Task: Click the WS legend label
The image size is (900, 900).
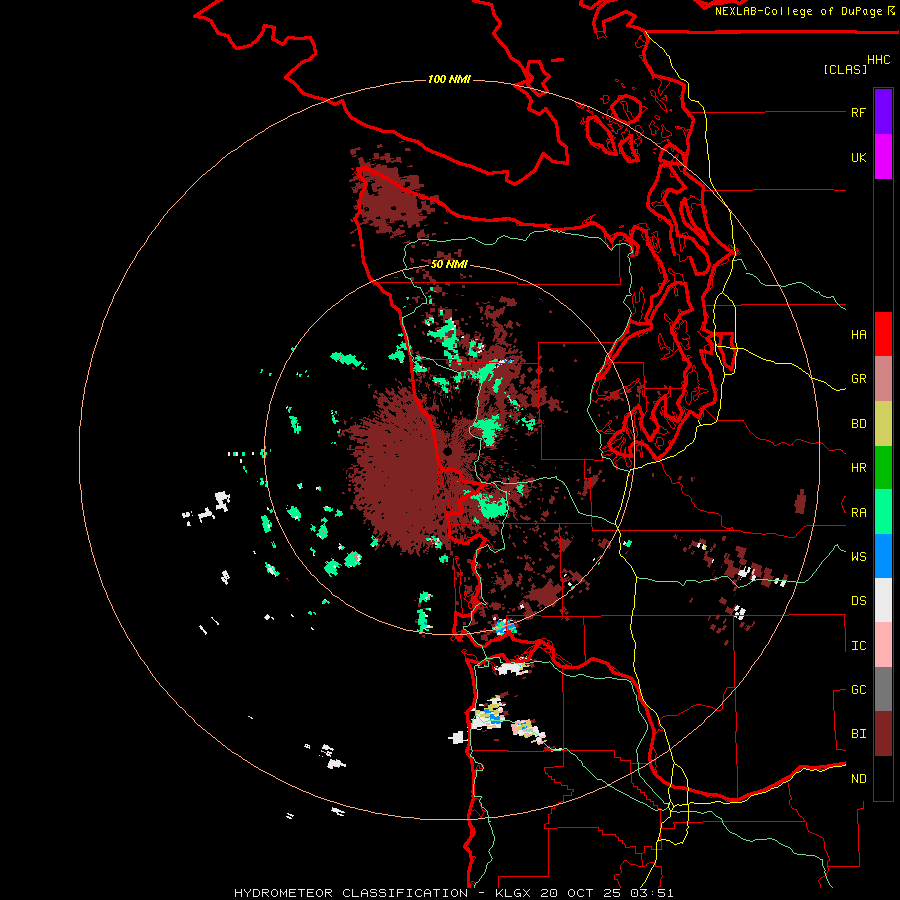Action: (858, 556)
